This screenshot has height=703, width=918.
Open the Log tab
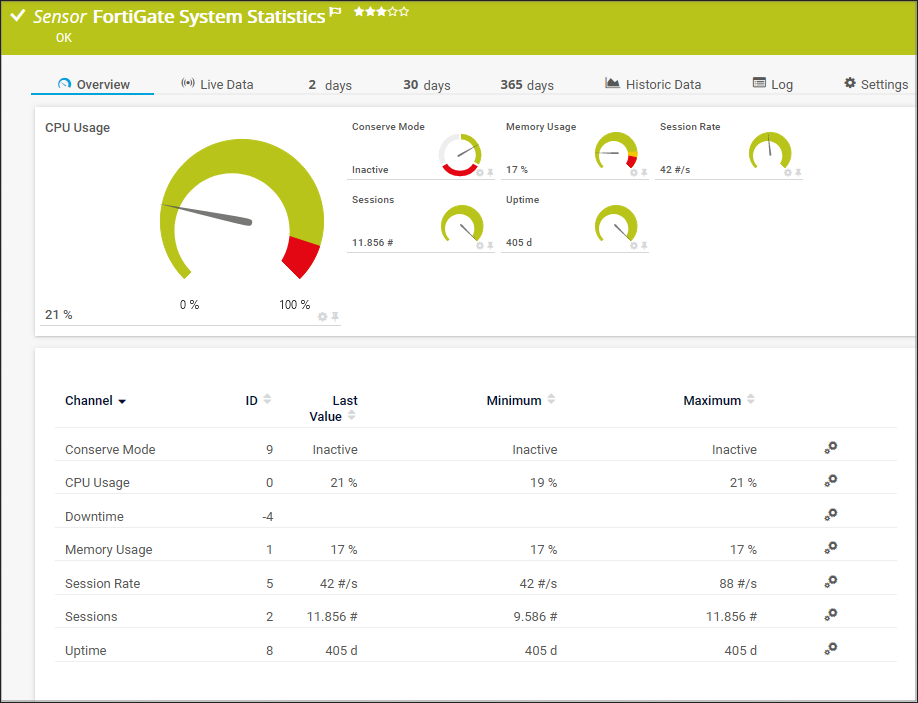(x=772, y=85)
